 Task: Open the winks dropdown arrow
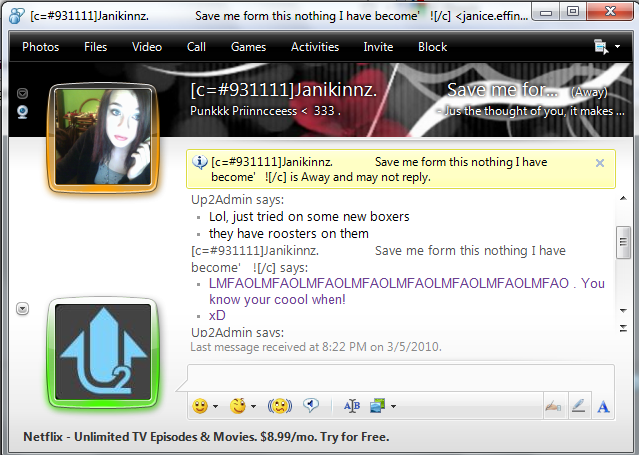click(253, 406)
